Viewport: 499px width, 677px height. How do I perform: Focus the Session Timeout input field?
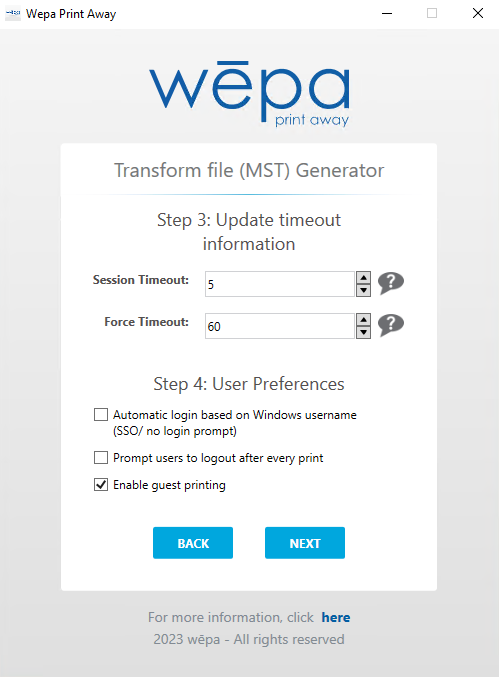(280, 284)
